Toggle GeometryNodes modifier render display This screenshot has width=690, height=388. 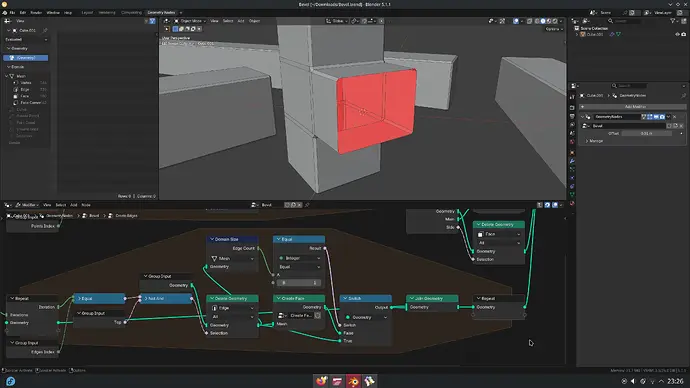(x=662, y=117)
